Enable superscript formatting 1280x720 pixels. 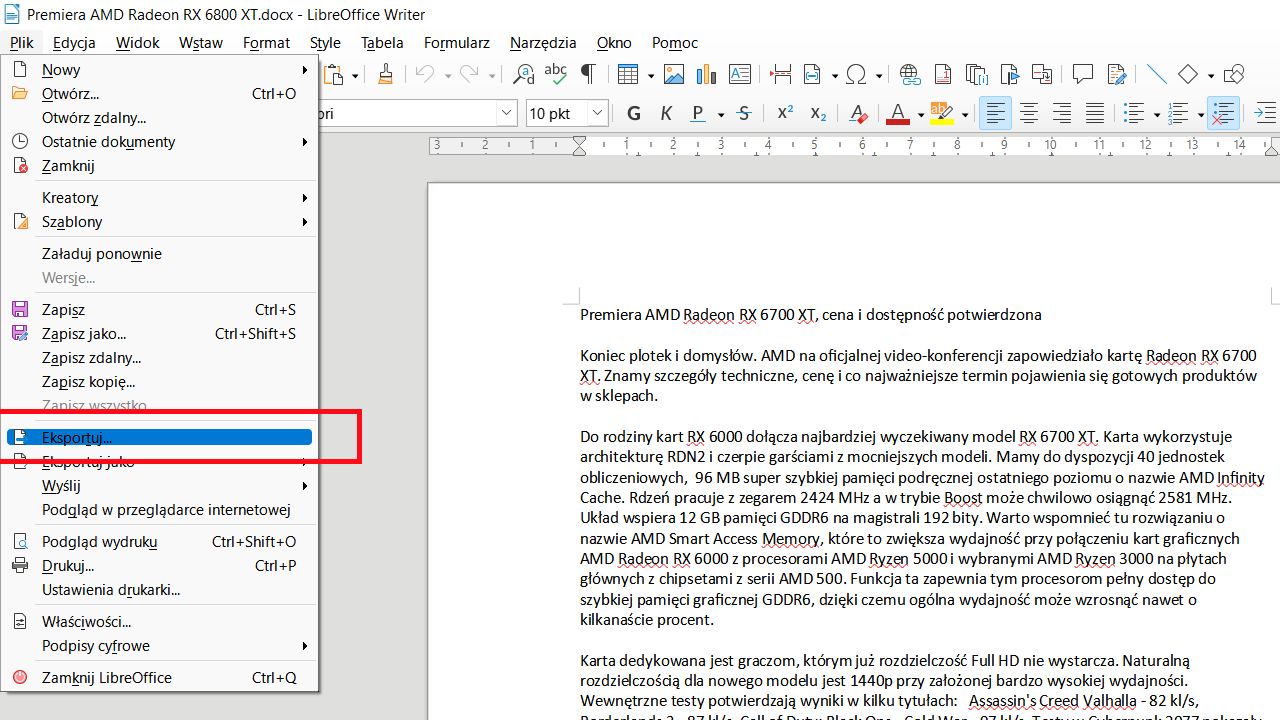784,113
